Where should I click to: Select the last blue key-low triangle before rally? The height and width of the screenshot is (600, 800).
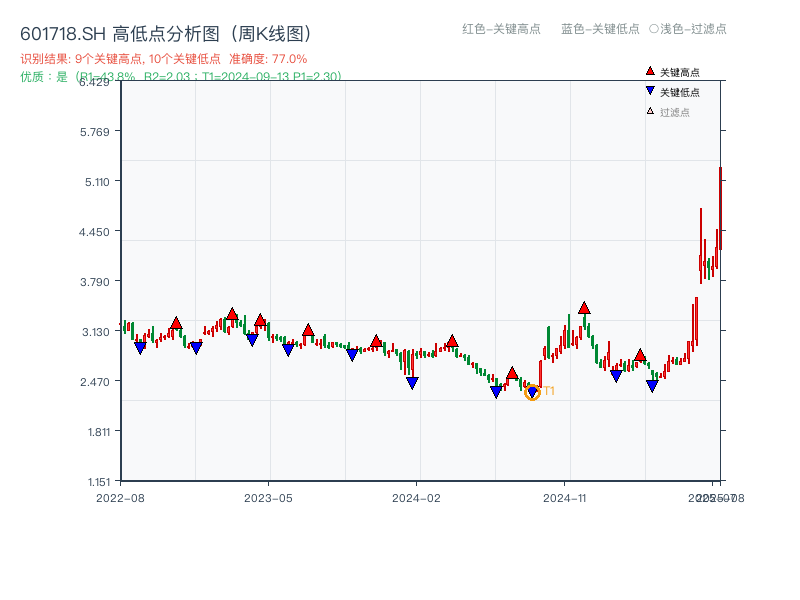coord(652,386)
